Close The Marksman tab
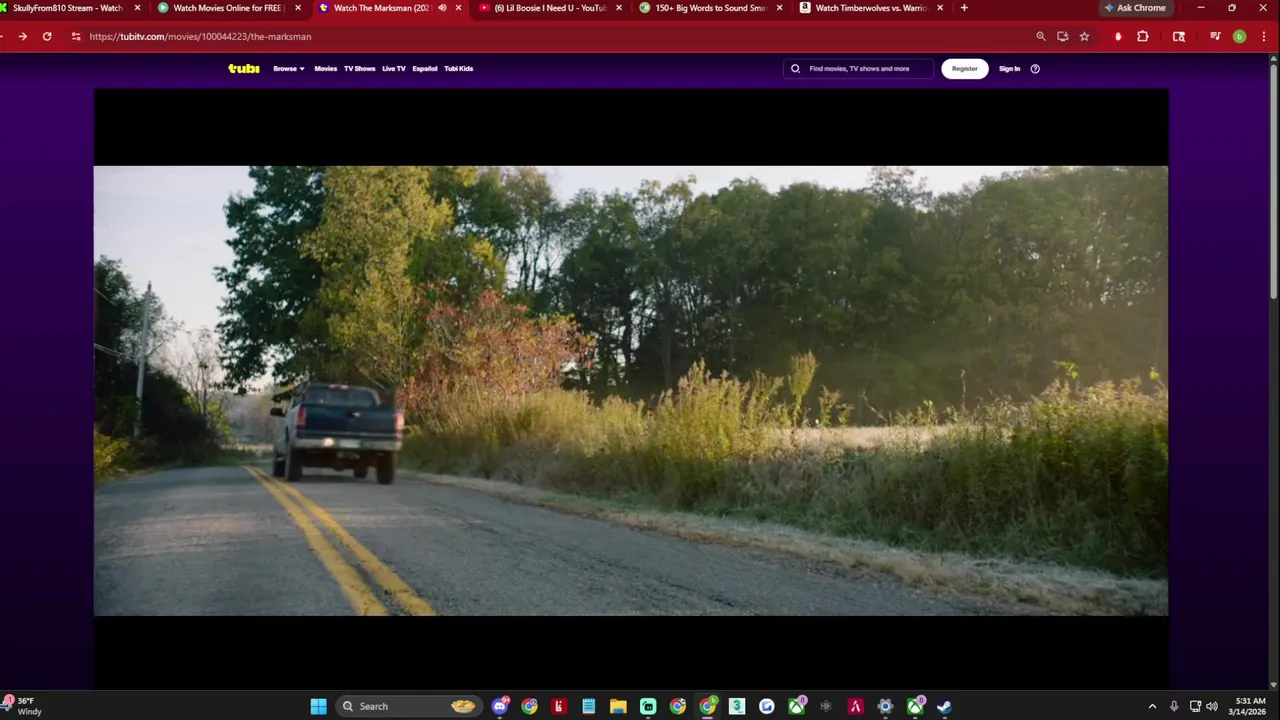The width and height of the screenshot is (1280, 720). [459, 8]
